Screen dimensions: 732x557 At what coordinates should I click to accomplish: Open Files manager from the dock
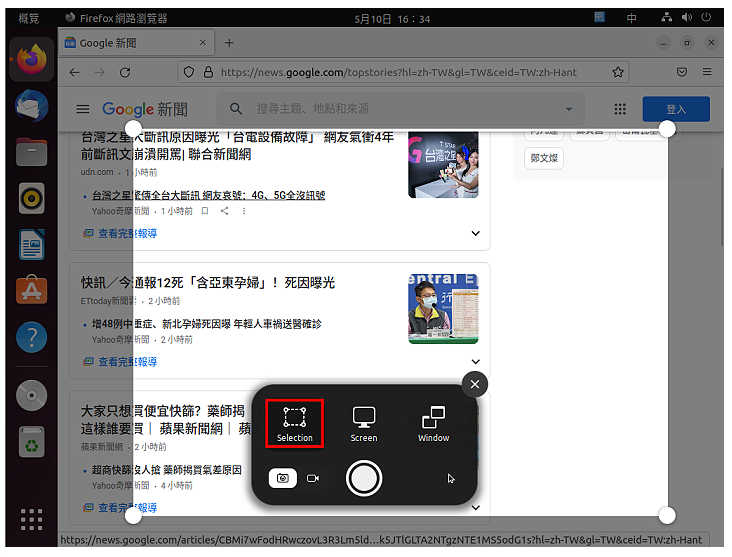(x=32, y=152)
